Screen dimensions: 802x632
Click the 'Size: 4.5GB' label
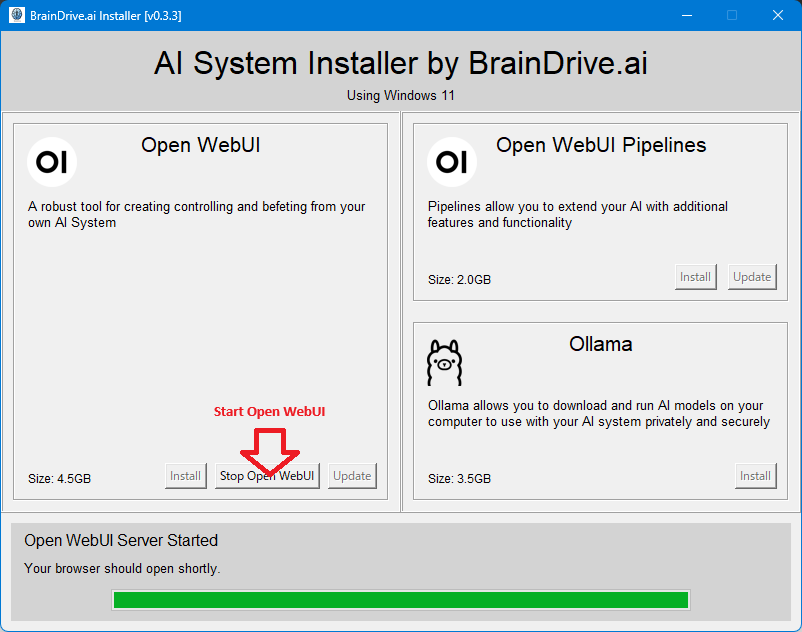(x=59, y=479)
